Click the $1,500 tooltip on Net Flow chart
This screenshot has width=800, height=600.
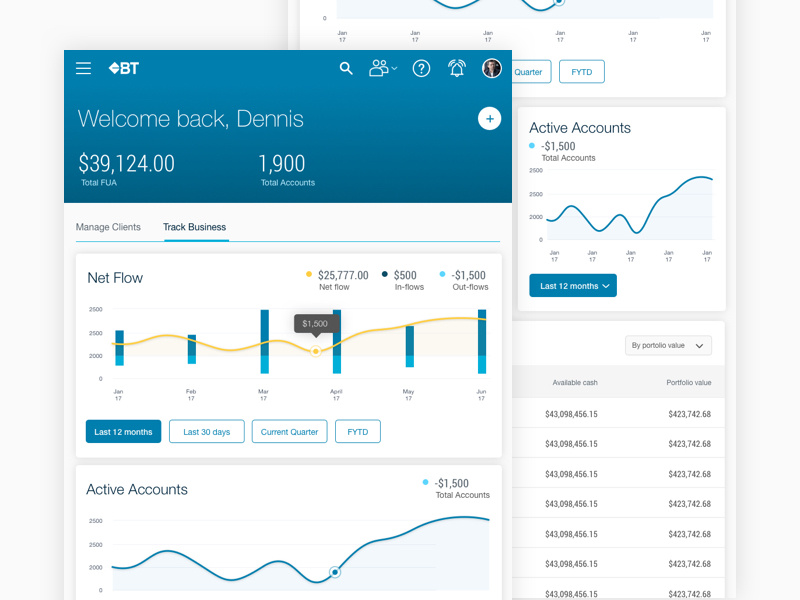pos(315,324)
